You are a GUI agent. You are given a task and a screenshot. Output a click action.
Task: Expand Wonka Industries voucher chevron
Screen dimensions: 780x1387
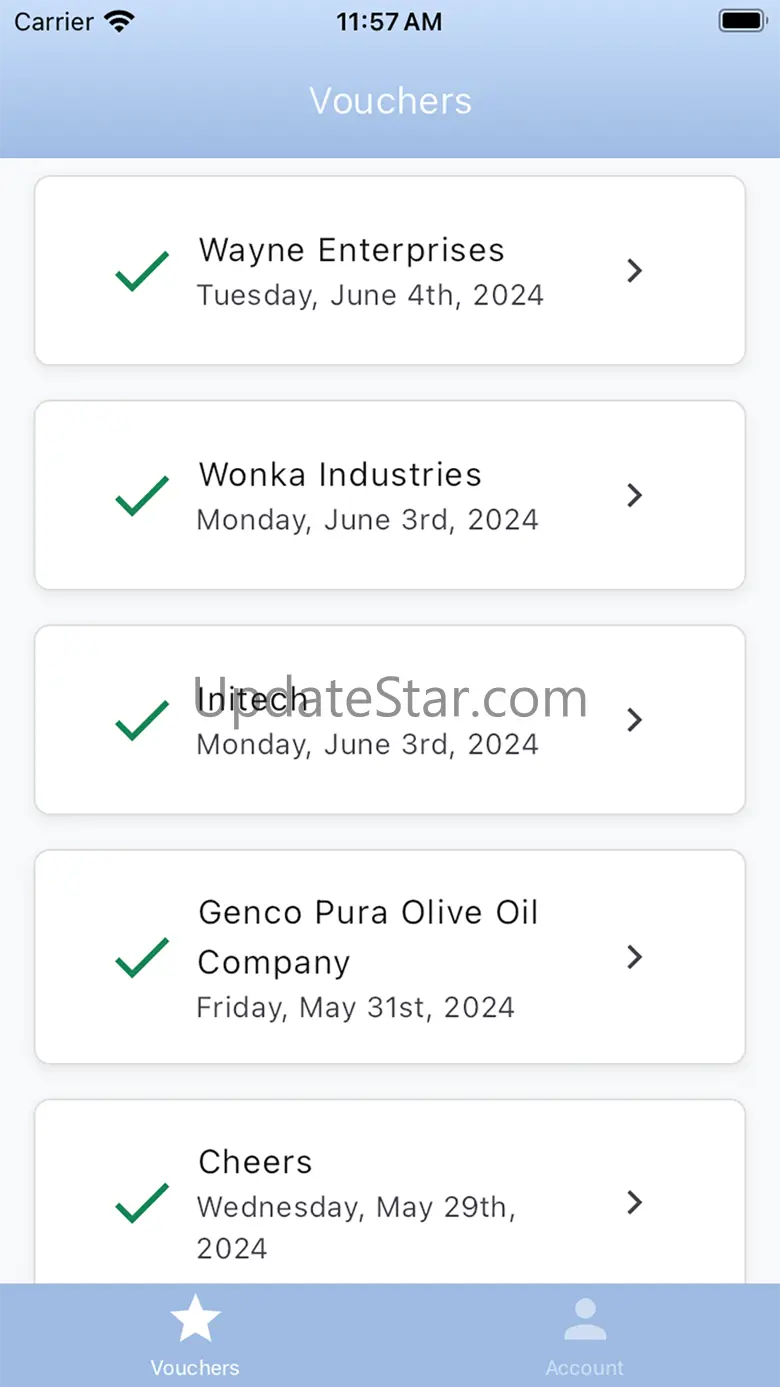[x=634, y=495]
